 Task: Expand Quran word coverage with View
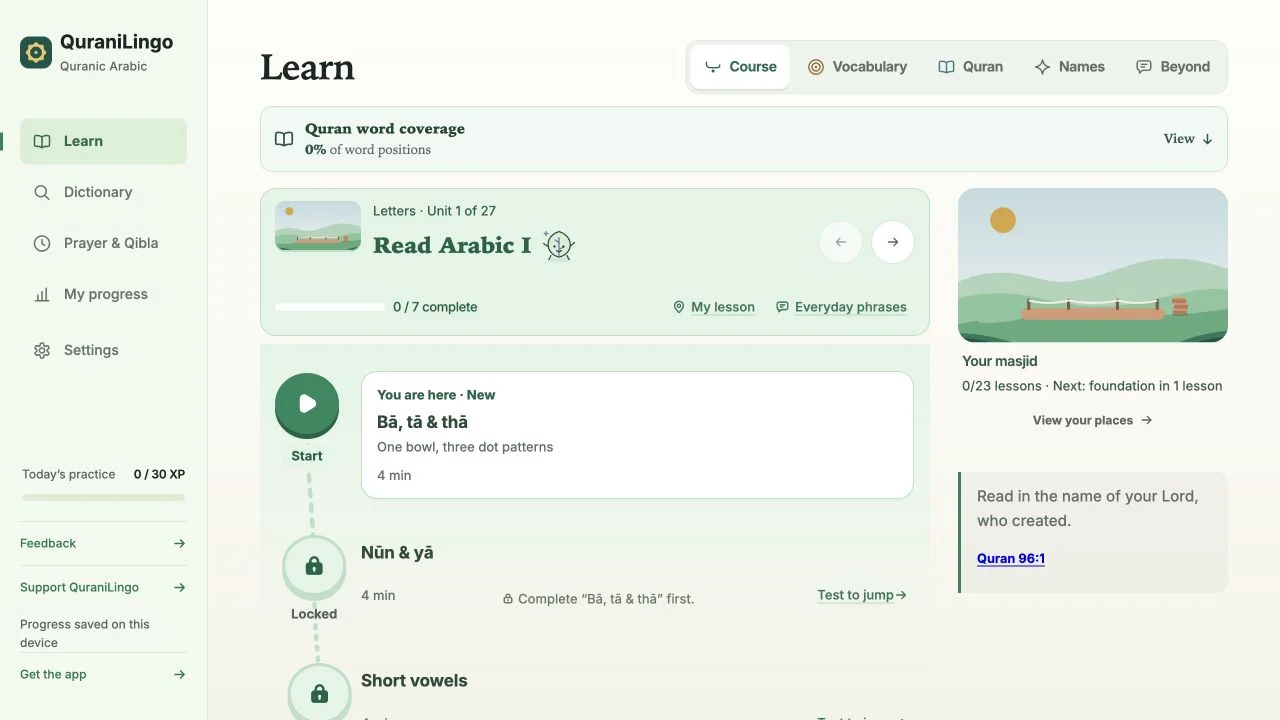[1188, 139]
